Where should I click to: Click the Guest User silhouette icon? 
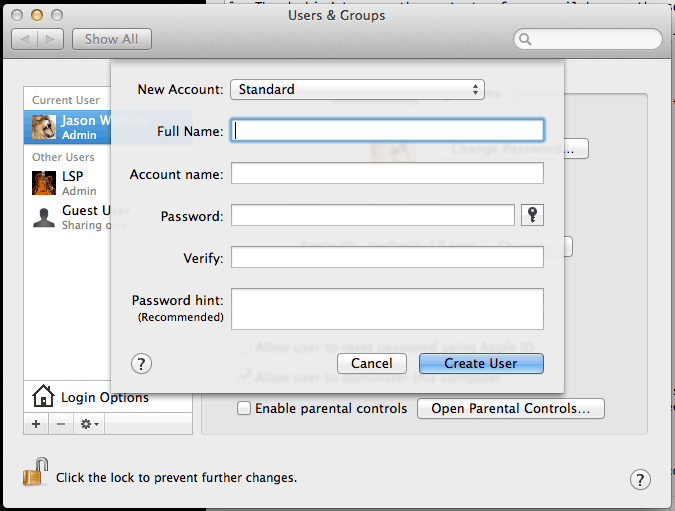(x=44, y=217)
